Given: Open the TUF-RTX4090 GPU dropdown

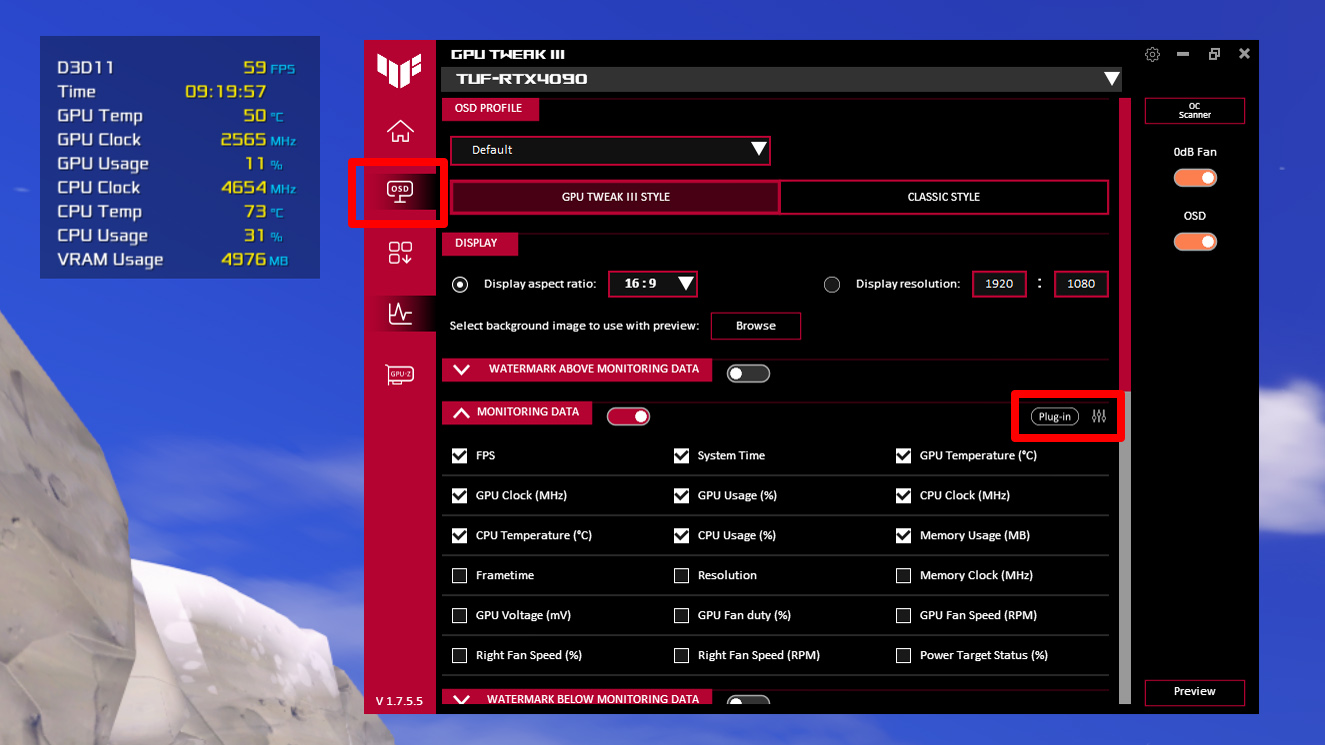Looking at the screenshot, I should pyautogui.click(x=781, y=79).
